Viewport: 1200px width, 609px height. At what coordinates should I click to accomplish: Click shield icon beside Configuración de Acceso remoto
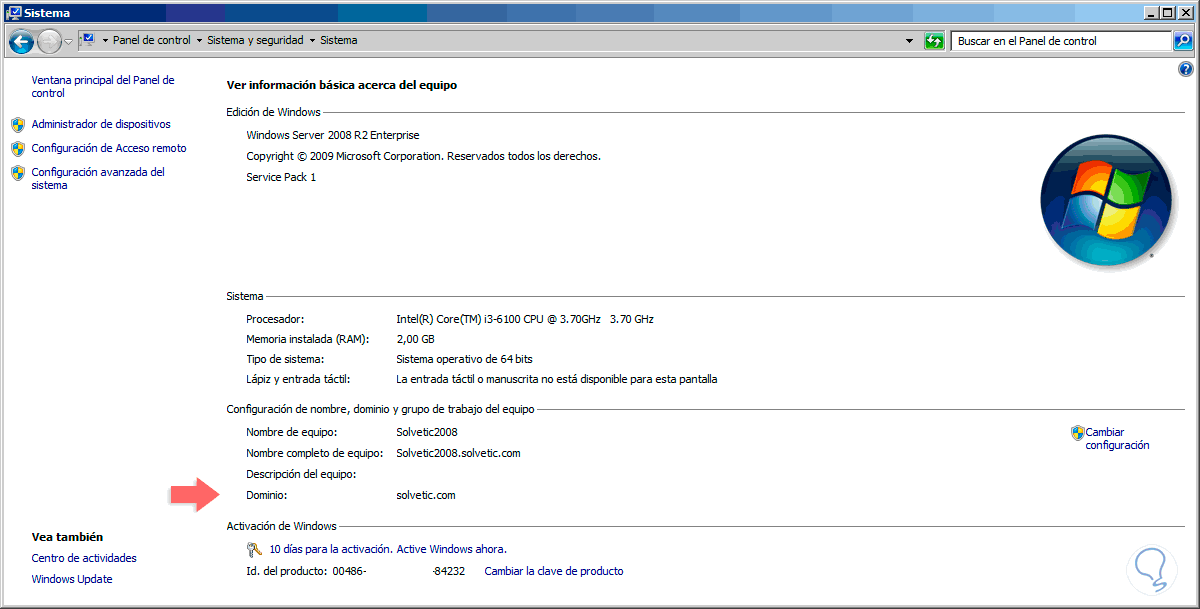(18, 148)
